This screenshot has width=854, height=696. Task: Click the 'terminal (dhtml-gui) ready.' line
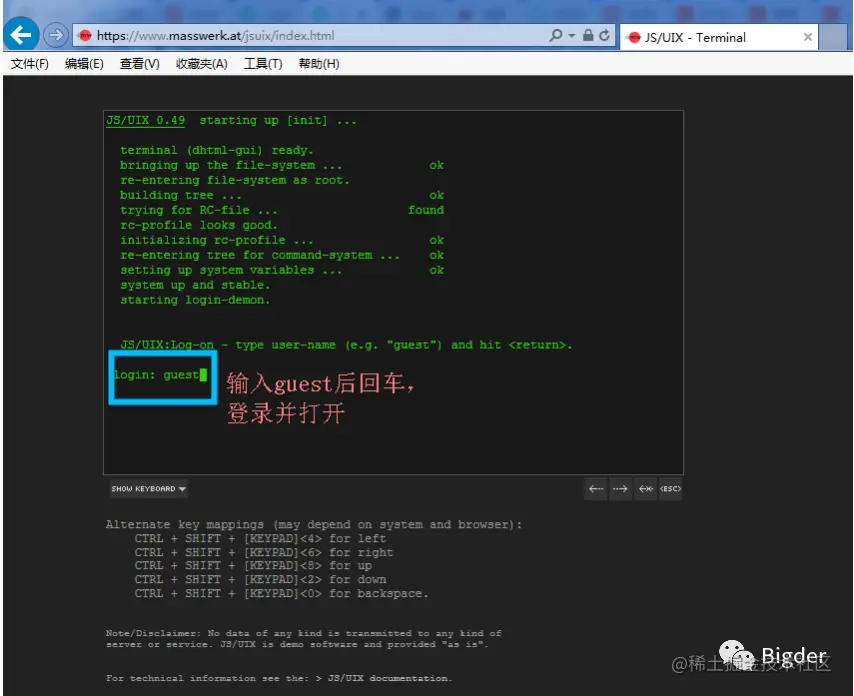pyautogui.click(x=217, y=150)
